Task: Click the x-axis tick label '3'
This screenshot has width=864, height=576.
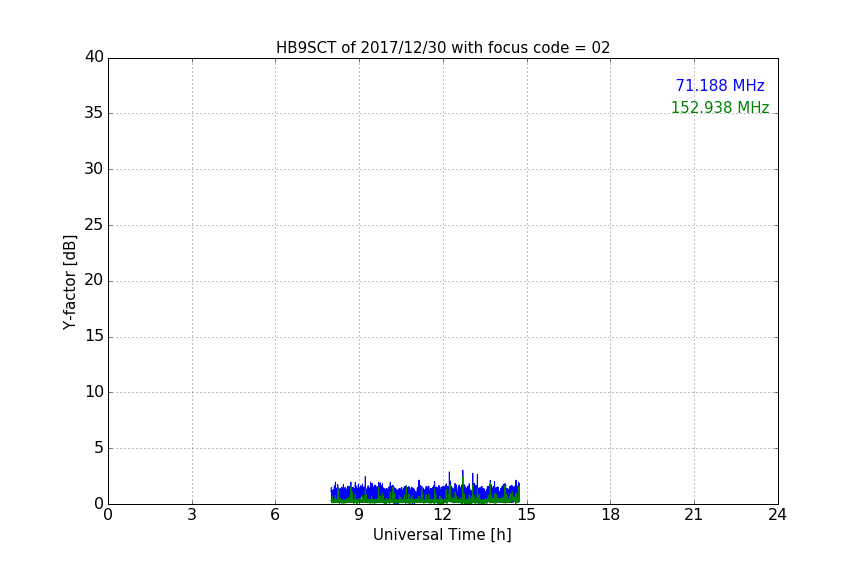Action: (x=192, y=515)
